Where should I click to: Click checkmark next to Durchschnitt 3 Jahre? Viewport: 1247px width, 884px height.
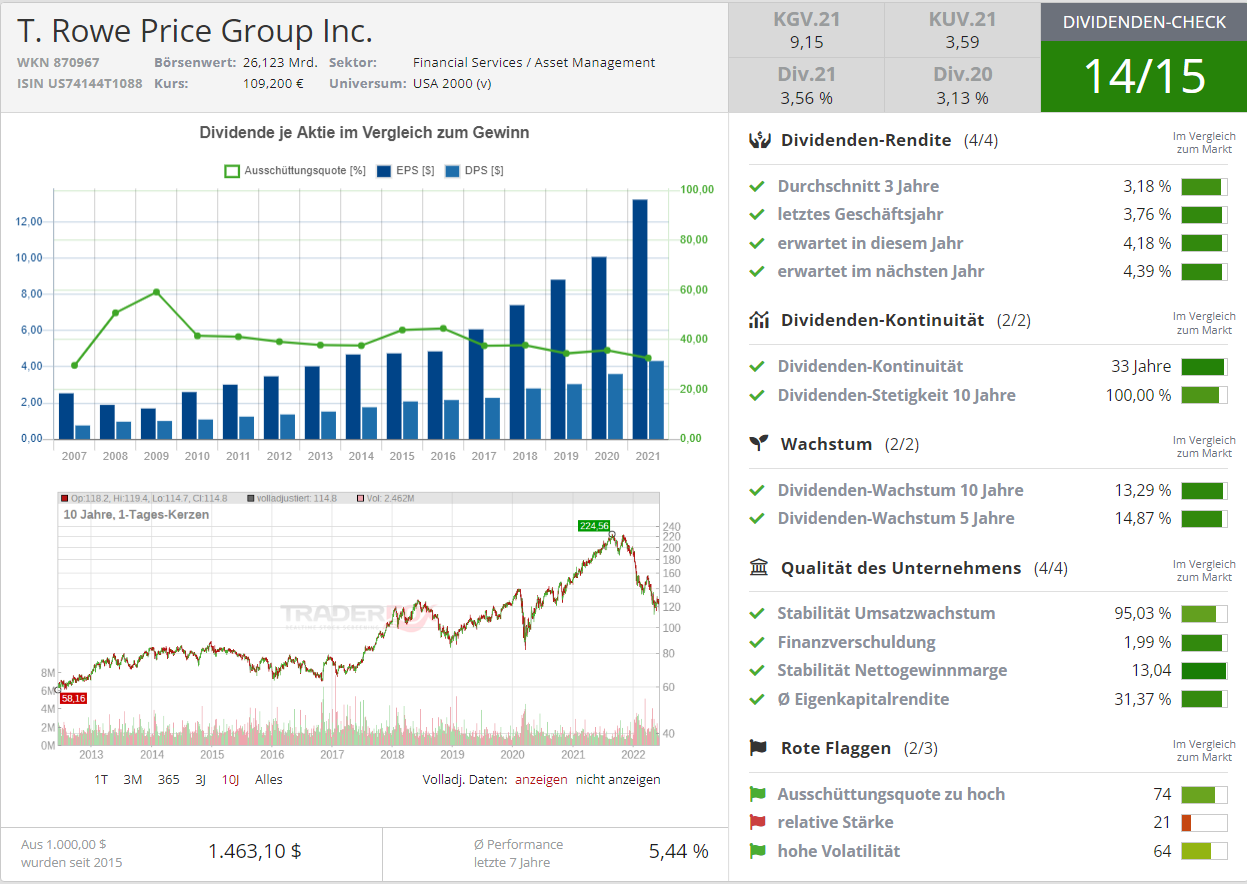[x=757, y=186]
